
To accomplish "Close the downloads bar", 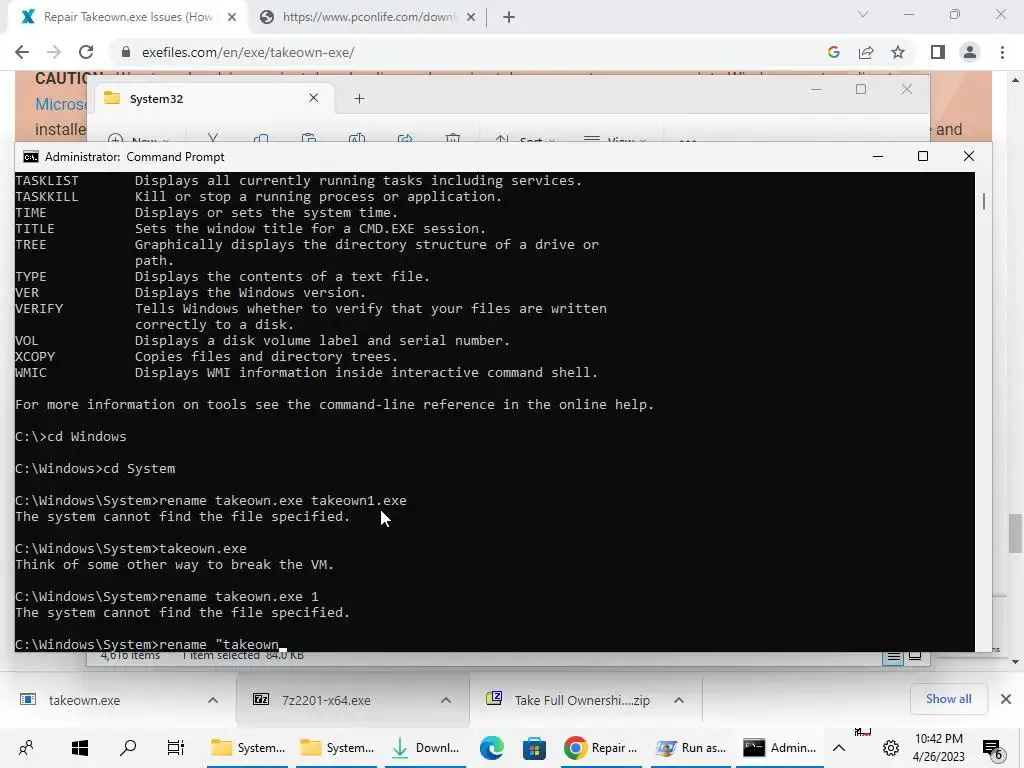I will coord(1006,699).
